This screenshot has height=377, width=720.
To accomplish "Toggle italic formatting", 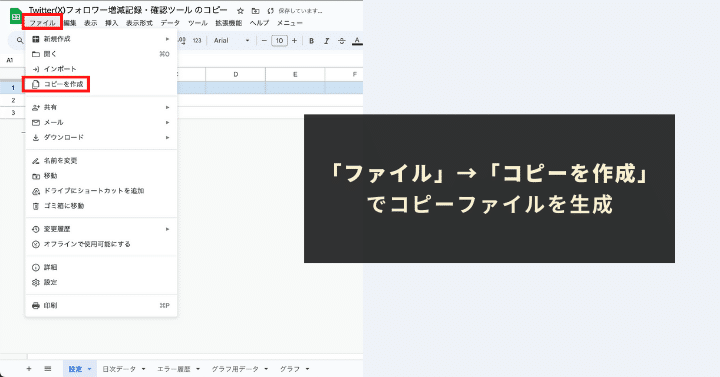I will pyautogui.click(x=326, y=40).
